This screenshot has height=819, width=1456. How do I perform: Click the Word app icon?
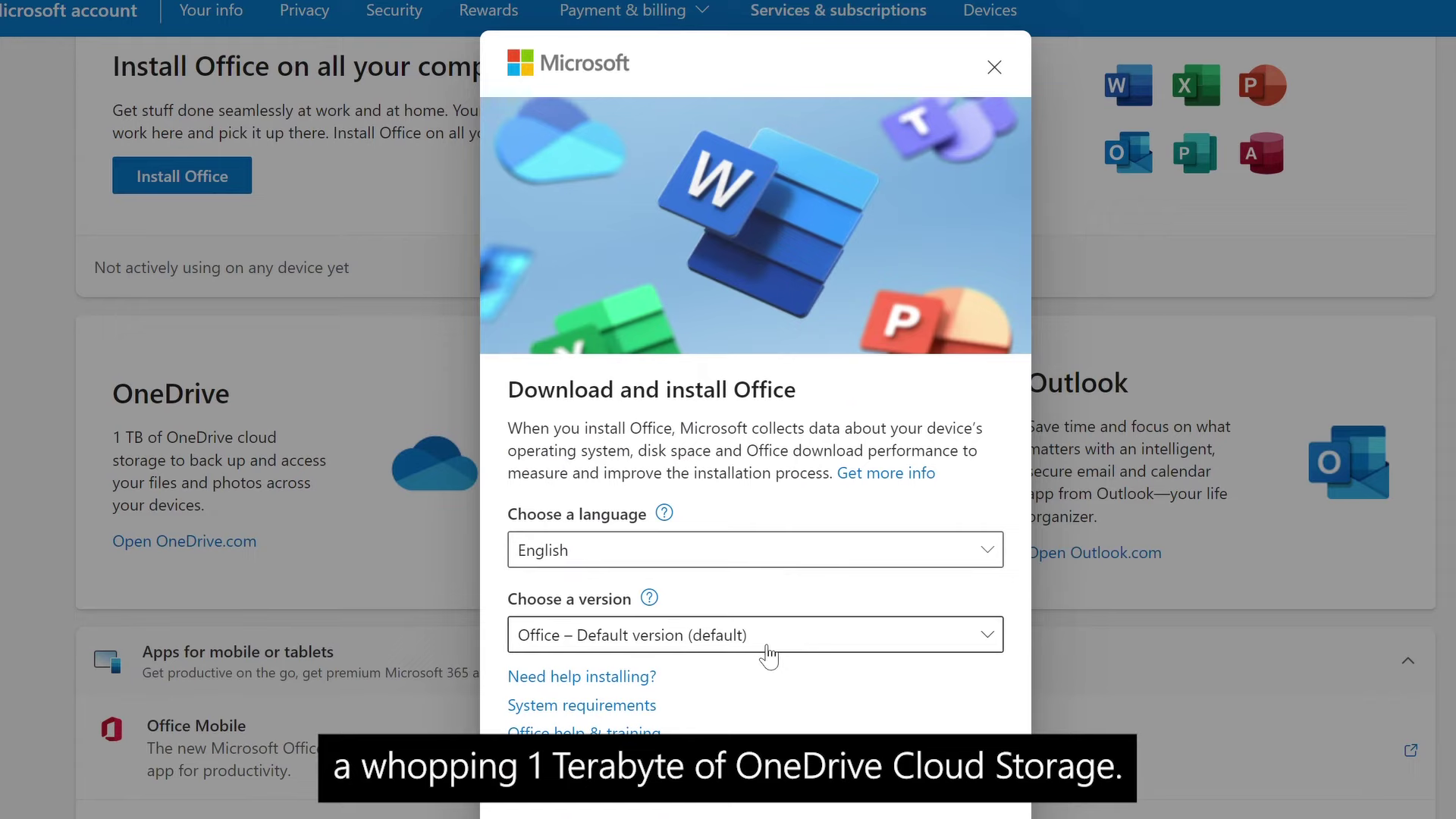(1128, 85)
